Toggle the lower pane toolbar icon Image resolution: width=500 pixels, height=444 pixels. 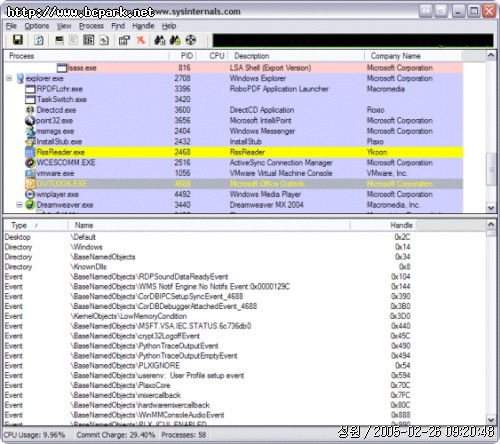coord(88,40)
